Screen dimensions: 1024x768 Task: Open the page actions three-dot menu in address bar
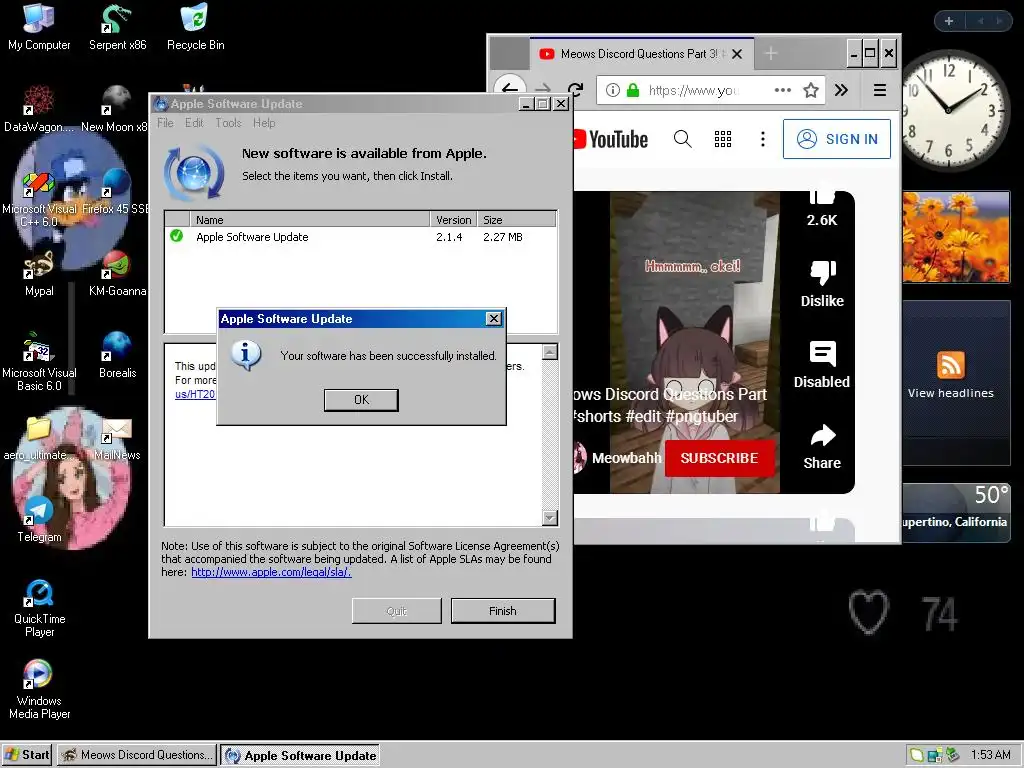pyautogui.click(x=782, y=90)
